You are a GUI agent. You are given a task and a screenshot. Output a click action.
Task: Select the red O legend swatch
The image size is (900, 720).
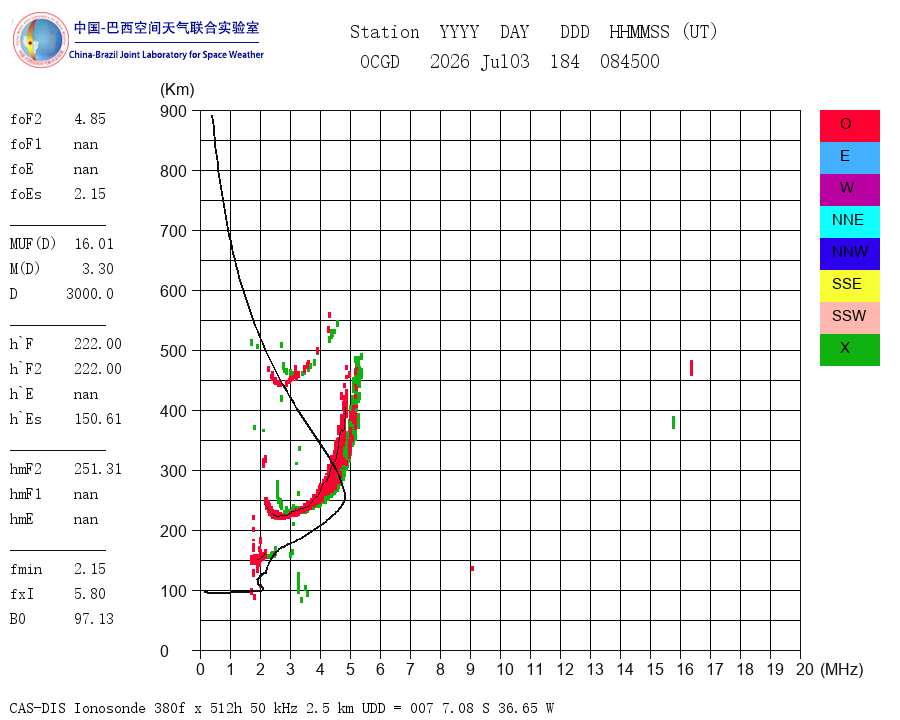[849, 126]
